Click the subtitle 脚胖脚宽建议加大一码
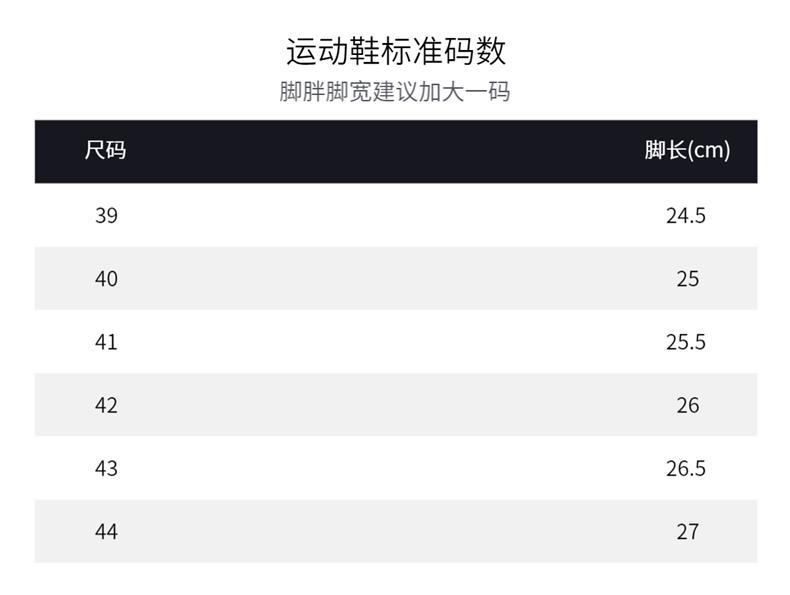This screenshot has width=790, height=595. 395,92
